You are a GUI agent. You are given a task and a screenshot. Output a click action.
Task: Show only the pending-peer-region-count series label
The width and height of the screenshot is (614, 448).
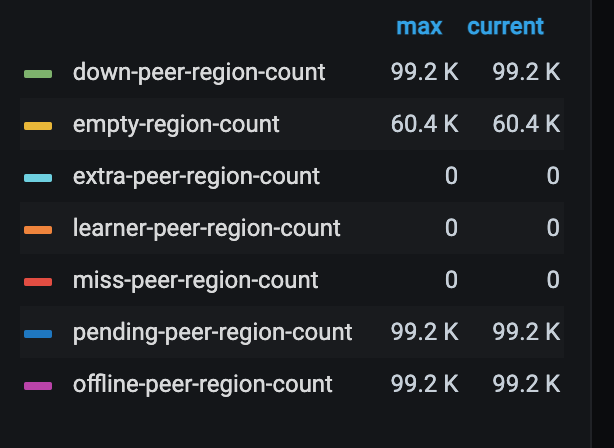point(212,333)
